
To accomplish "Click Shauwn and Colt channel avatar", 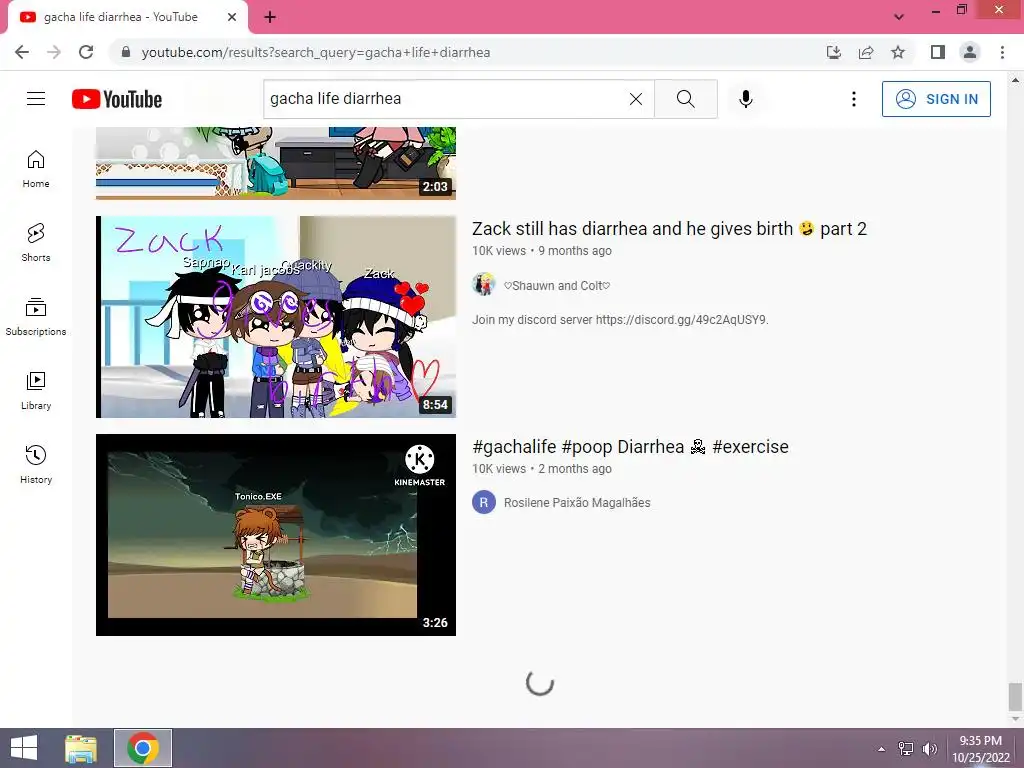I will (484, 285).
